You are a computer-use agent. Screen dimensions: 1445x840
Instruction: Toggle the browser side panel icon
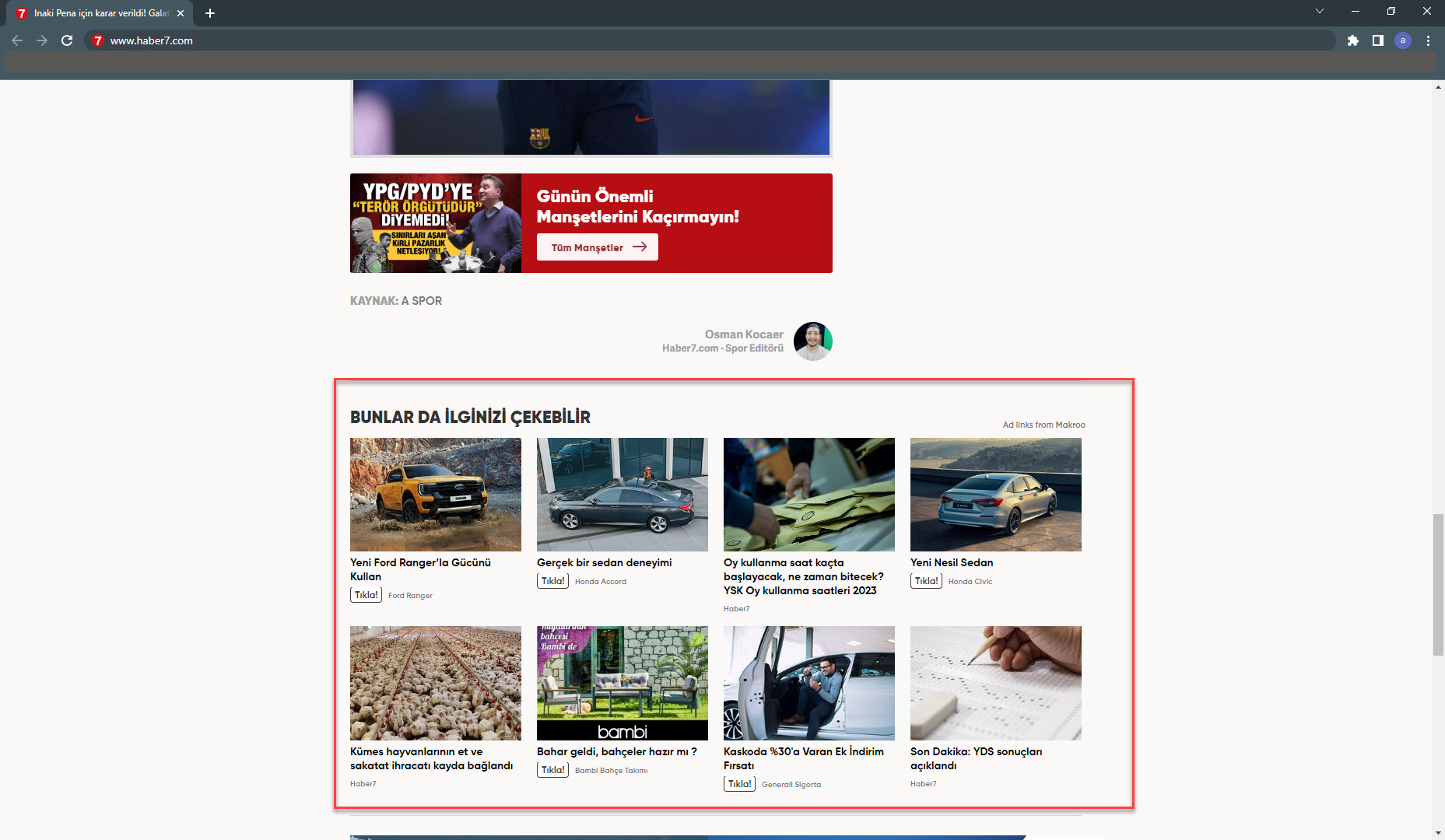pyautogui.click(x=1378, y=40)
